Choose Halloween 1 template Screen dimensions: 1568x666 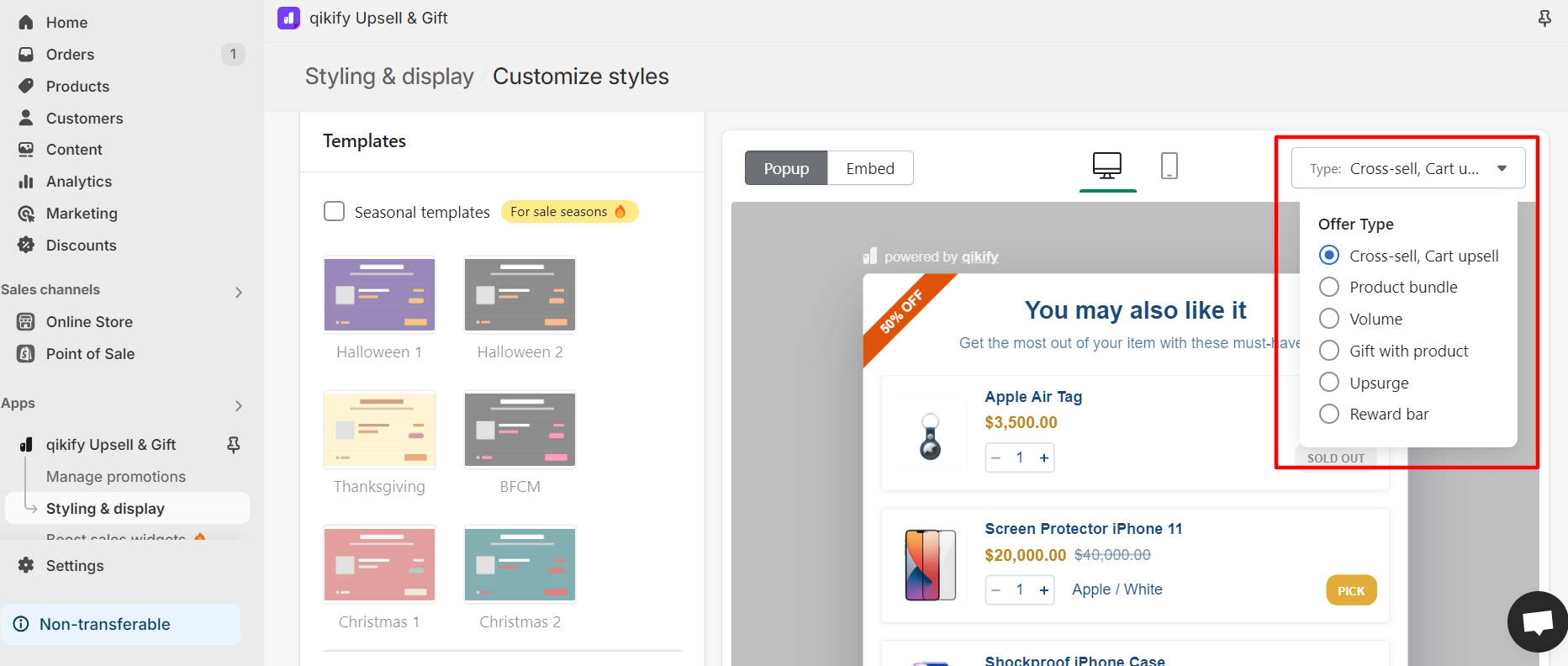[x=379, y=294]
